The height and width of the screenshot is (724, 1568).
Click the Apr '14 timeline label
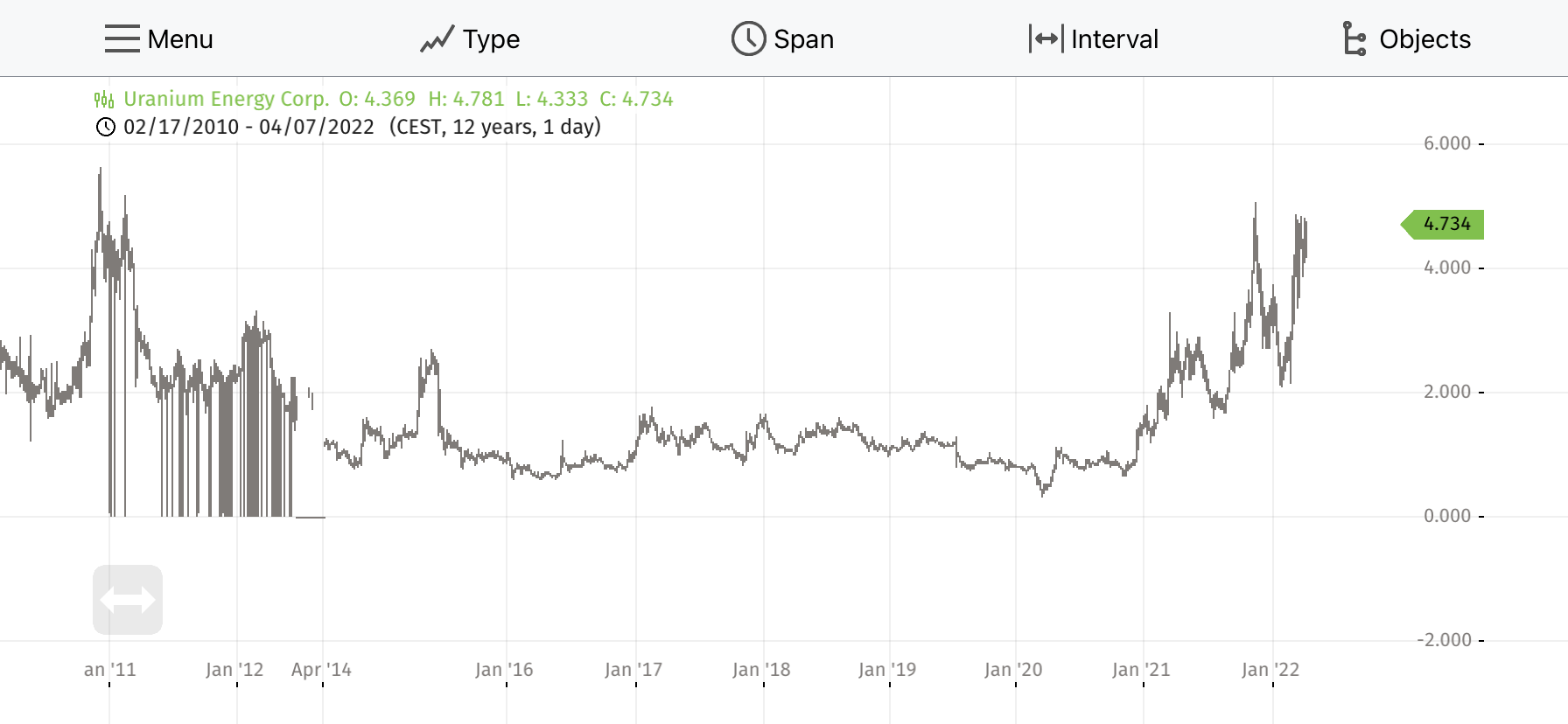tap(321, 670)
